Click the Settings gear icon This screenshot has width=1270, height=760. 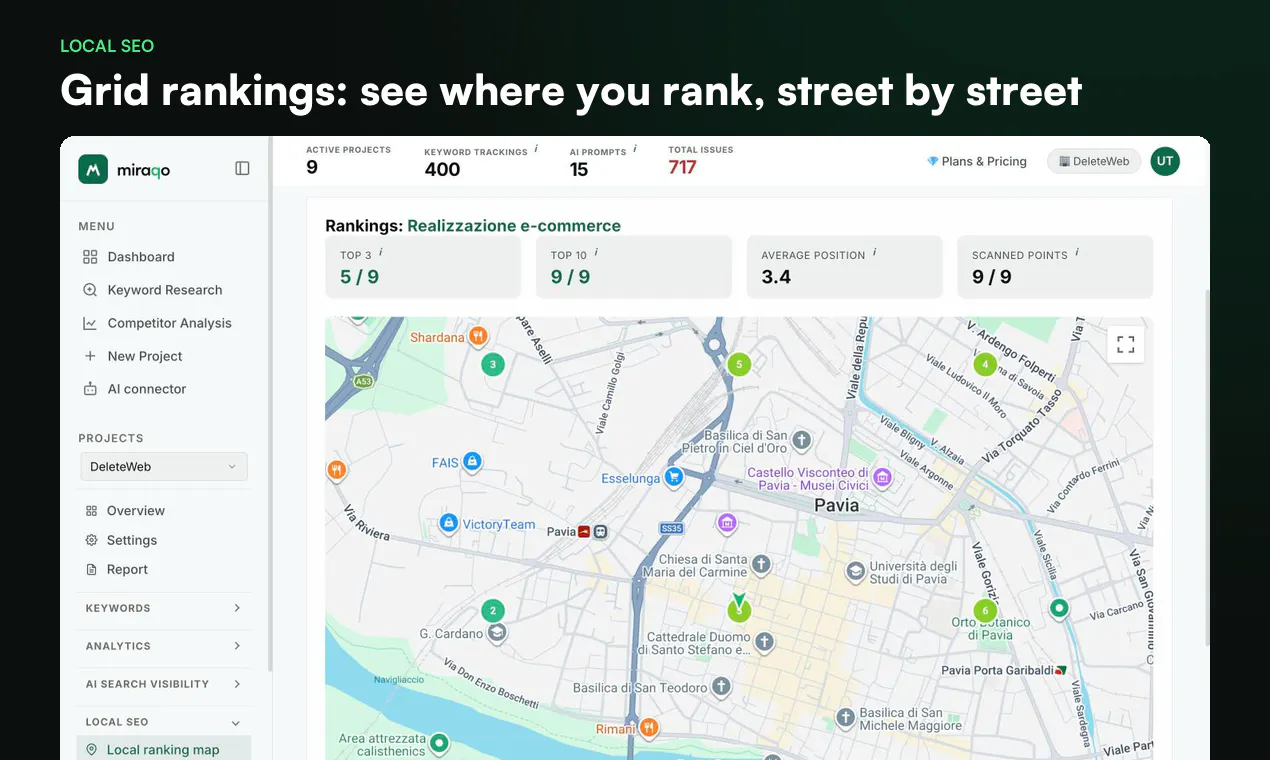(91, 540)
